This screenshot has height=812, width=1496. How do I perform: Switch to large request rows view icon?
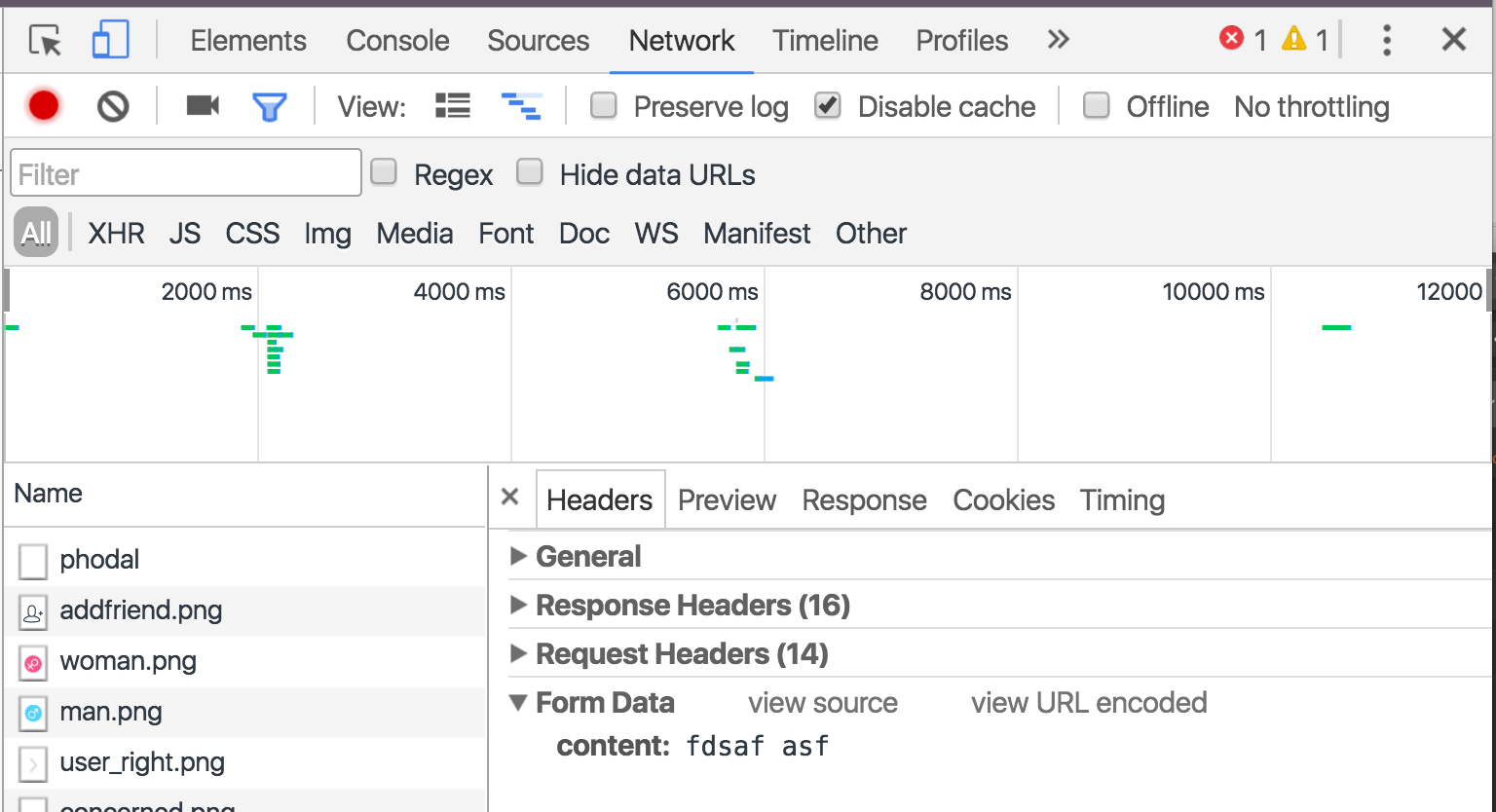click(453, 106)
